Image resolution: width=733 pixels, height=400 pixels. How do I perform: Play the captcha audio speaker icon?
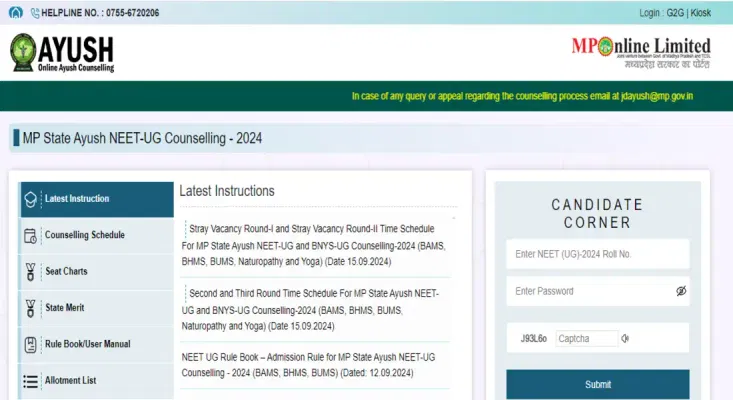625,338
